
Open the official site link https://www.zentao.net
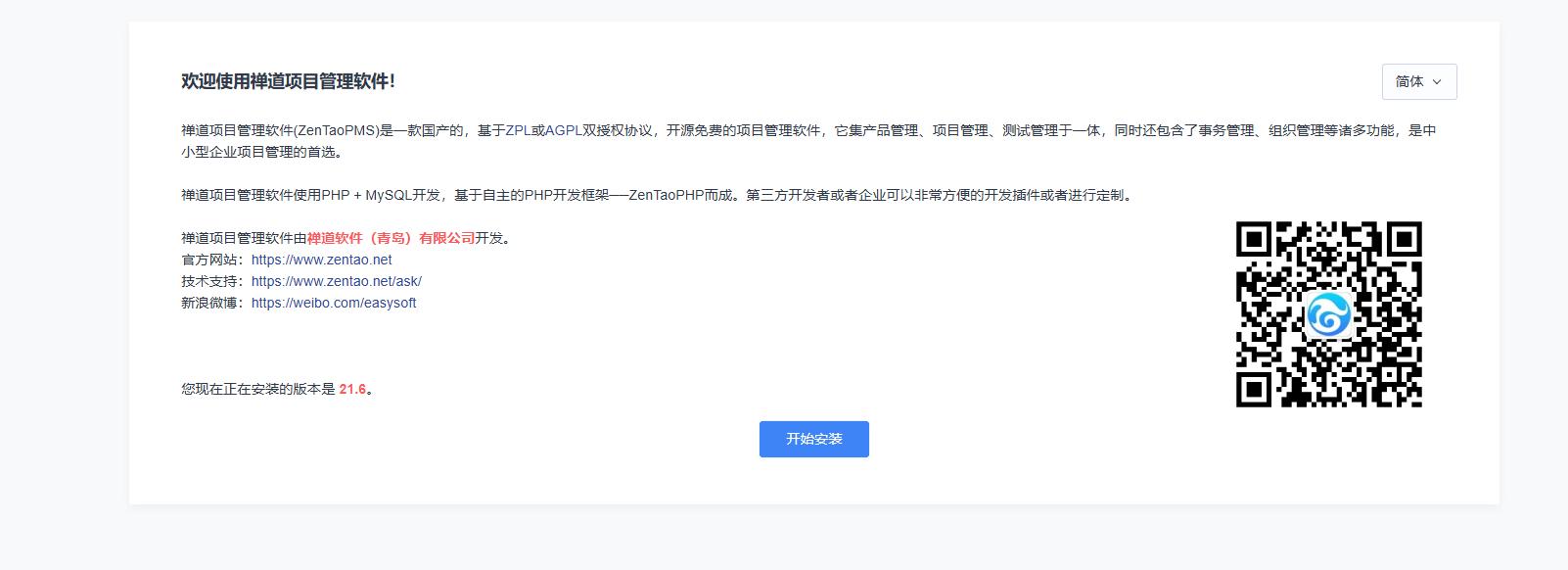click(321, 260)
